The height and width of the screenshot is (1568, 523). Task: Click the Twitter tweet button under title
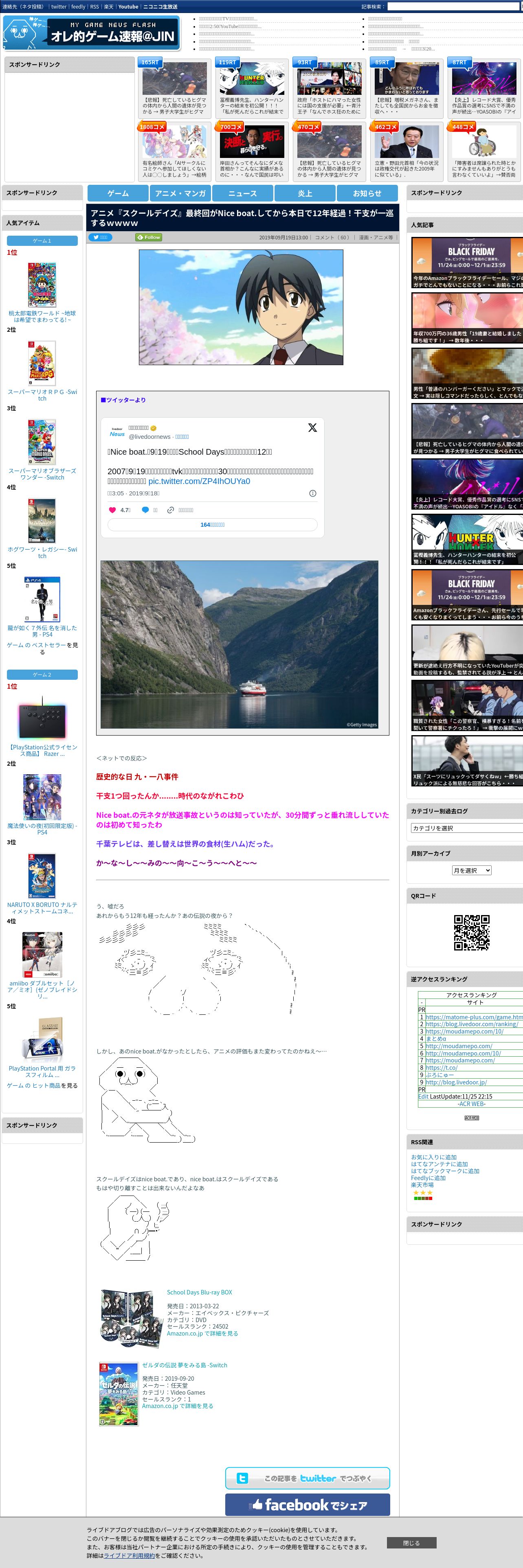pos(101,237)
